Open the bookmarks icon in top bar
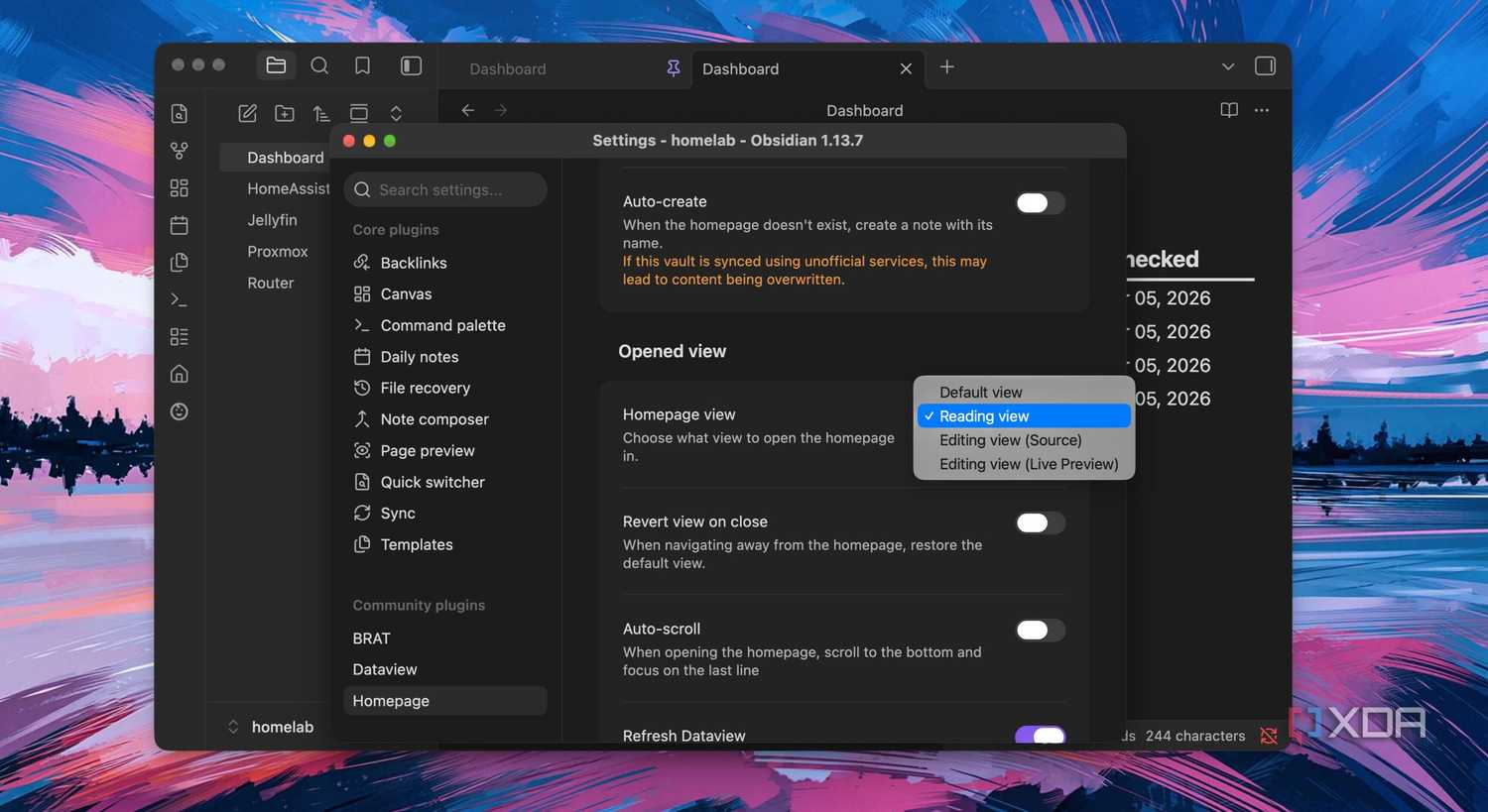Viewport: 1488px width, 812px height. [x=362, y=65]
